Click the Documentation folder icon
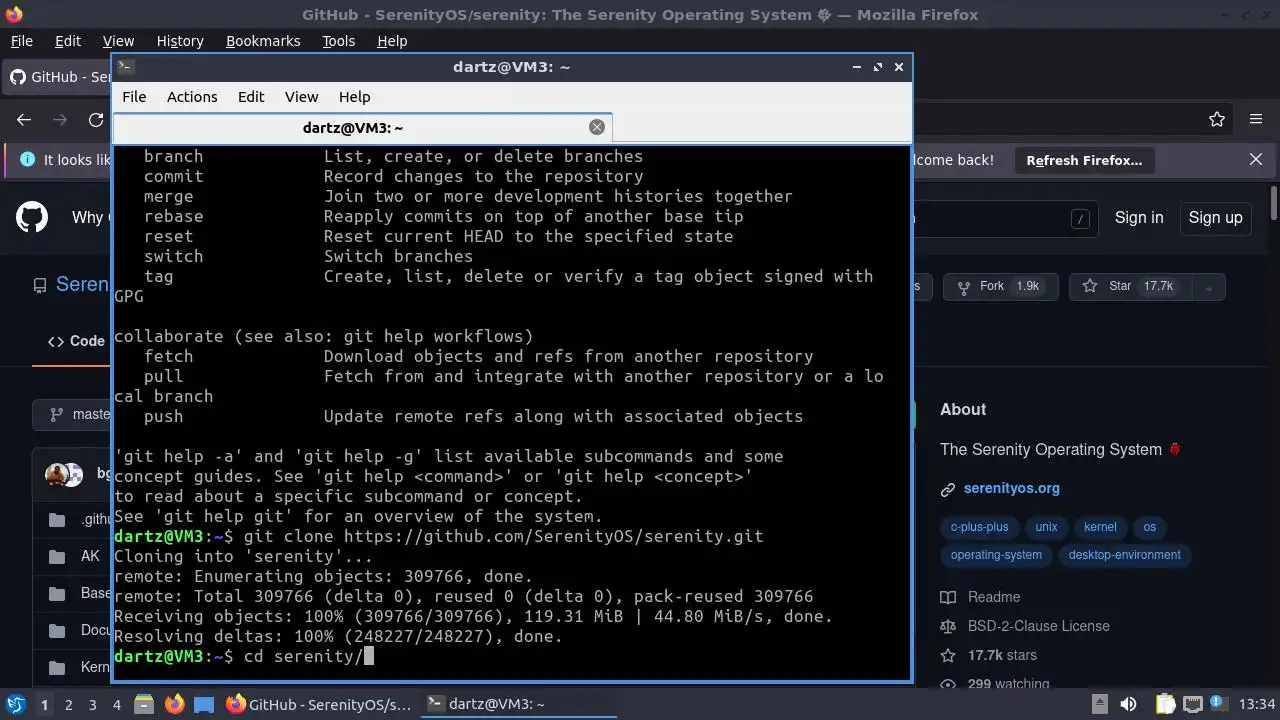The width and height of the screenshot is (1280, 720). coord(58,631)
